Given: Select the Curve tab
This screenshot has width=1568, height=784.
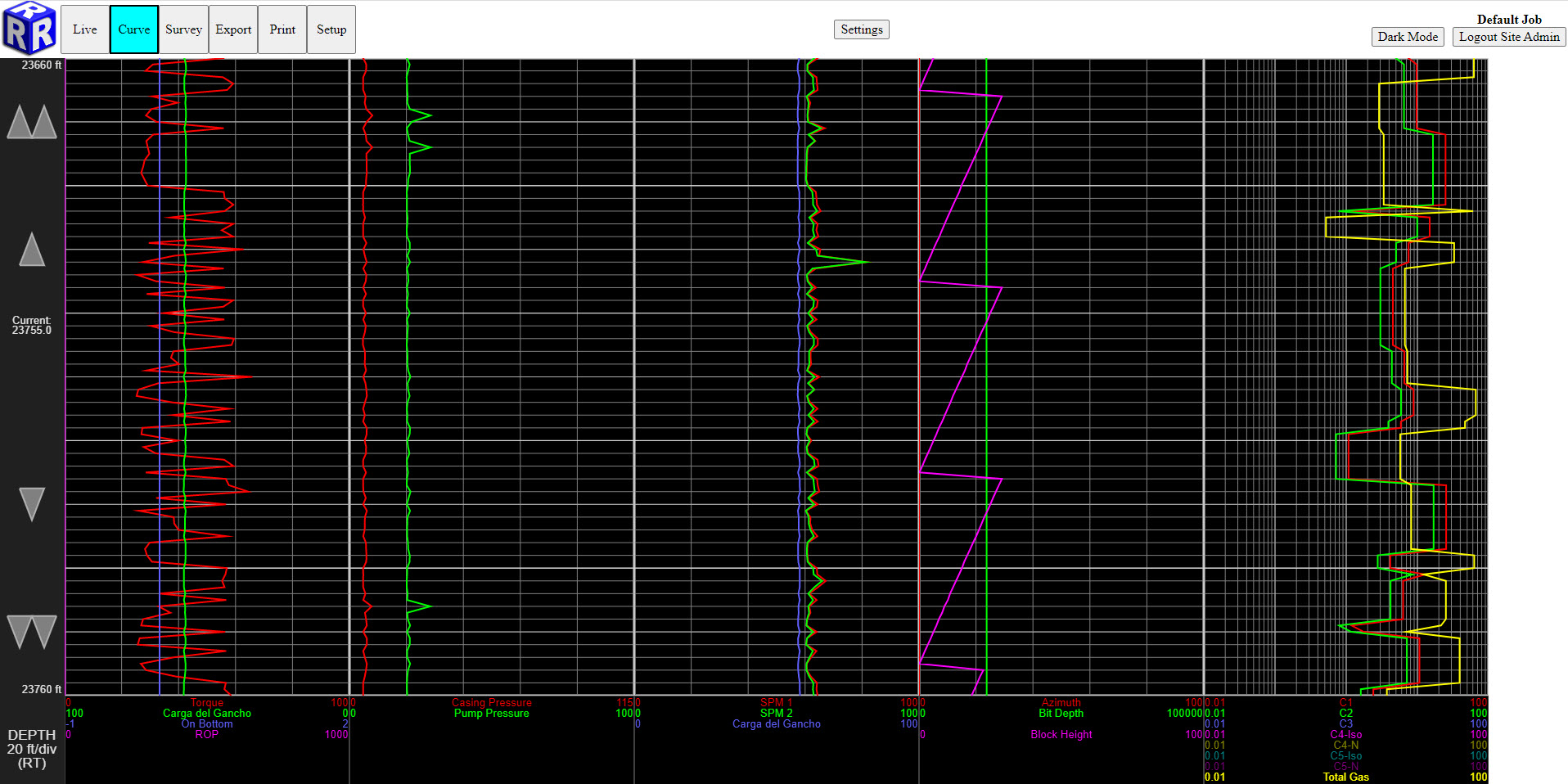Looking at the screenshot, I should tap(134, 29).
